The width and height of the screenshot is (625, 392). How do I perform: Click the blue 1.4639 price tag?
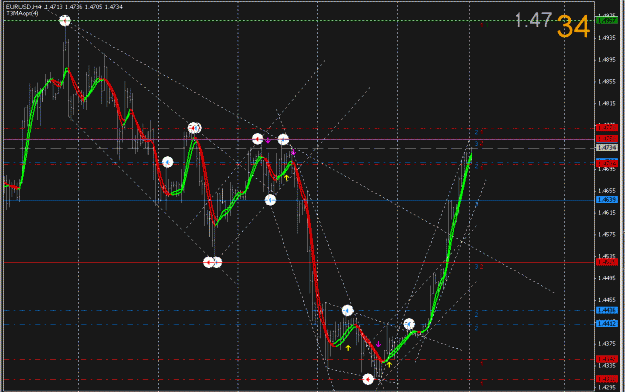[x=606, y=199]
